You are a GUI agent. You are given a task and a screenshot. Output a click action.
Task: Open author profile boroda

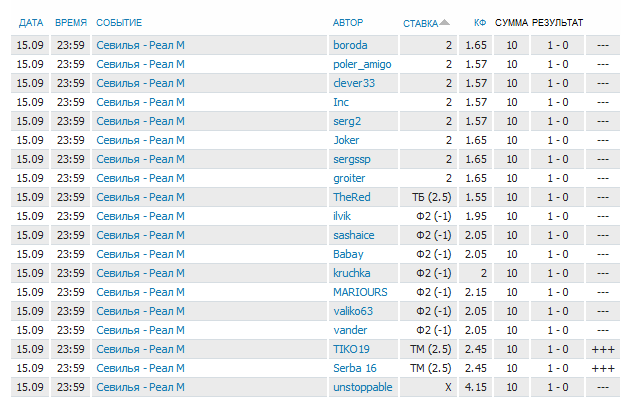pos(350,45)
